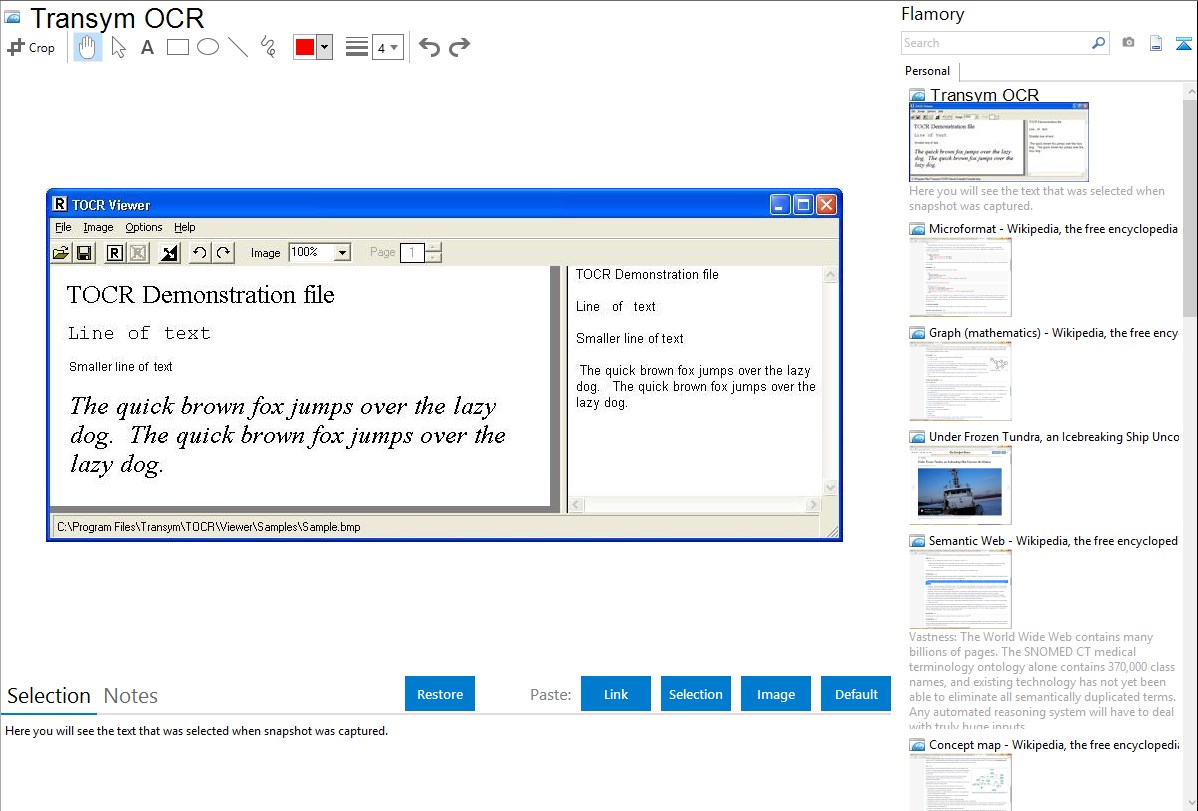Pick the freehand scribble tool
This screenshot has width=1198, height=811.
[268, 47]
